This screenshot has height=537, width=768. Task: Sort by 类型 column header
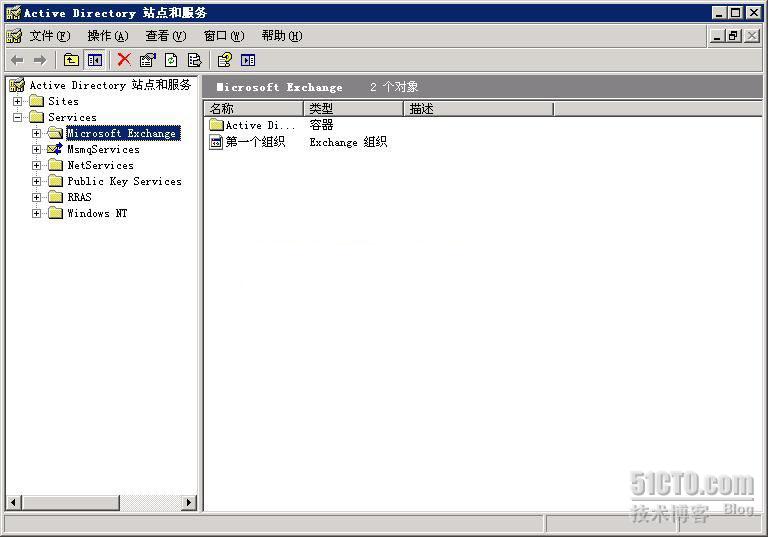[353, 109]
